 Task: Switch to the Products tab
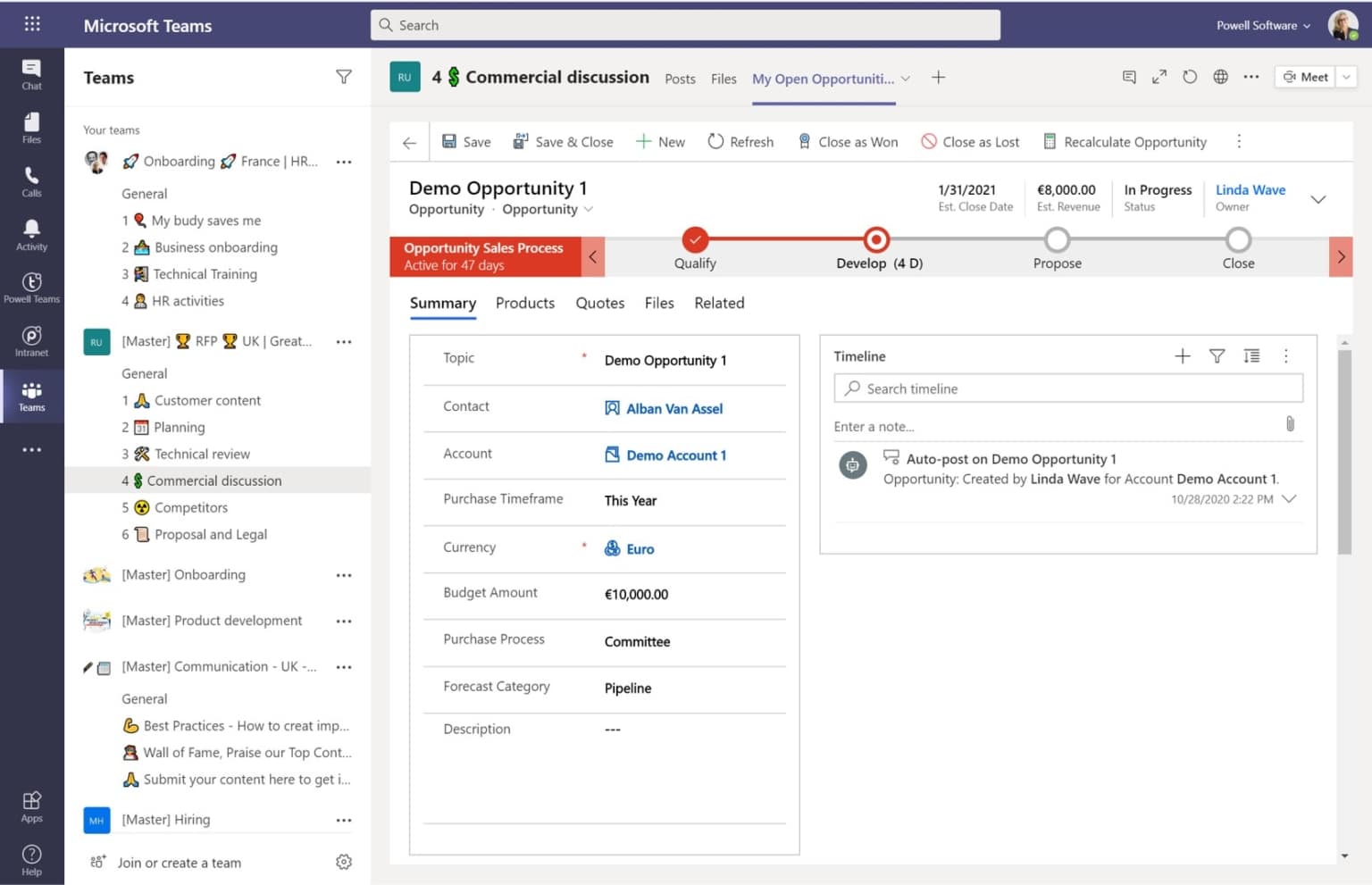click(524, 303)
